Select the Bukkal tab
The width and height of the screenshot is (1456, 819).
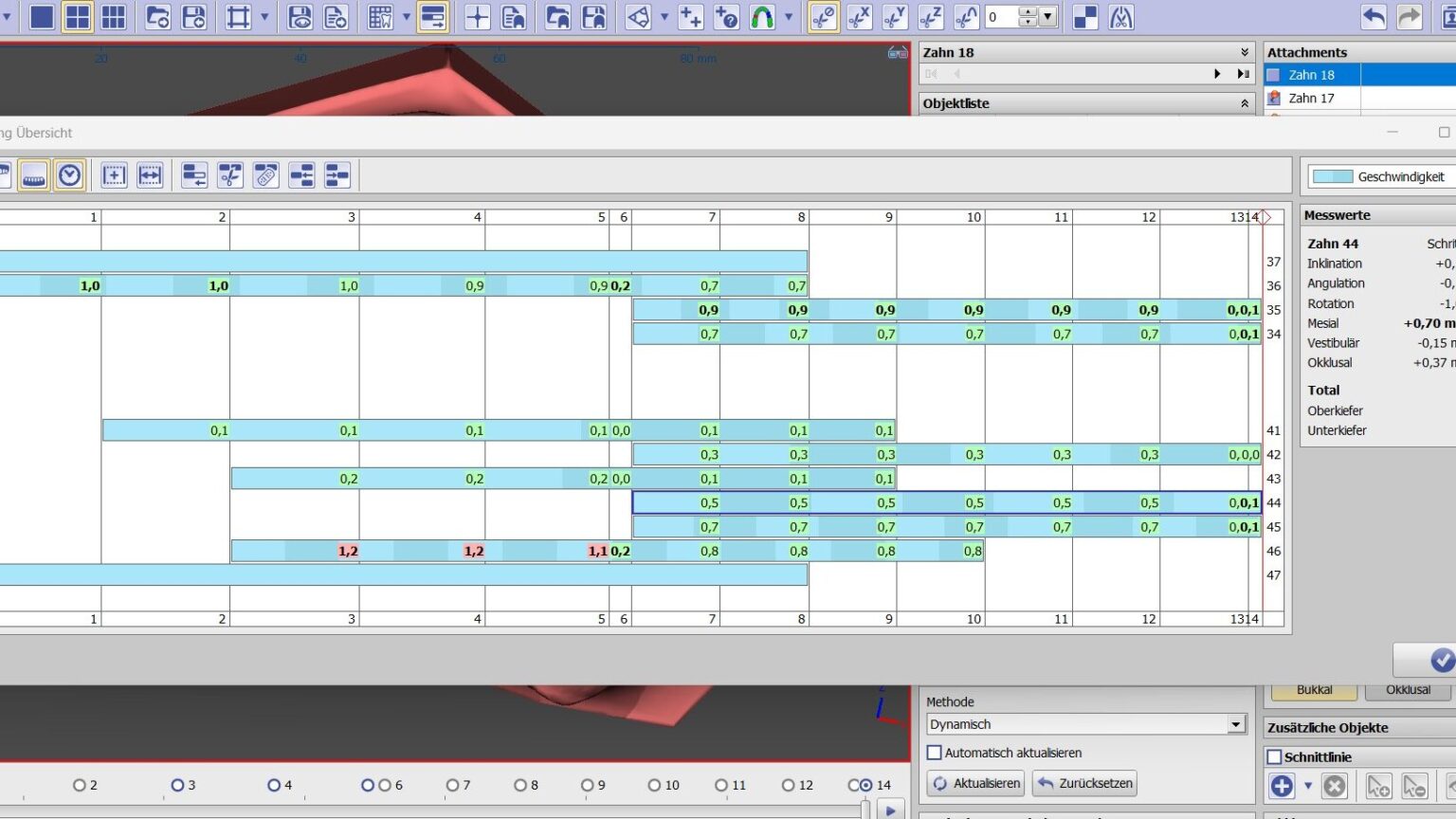point(1313,689)
